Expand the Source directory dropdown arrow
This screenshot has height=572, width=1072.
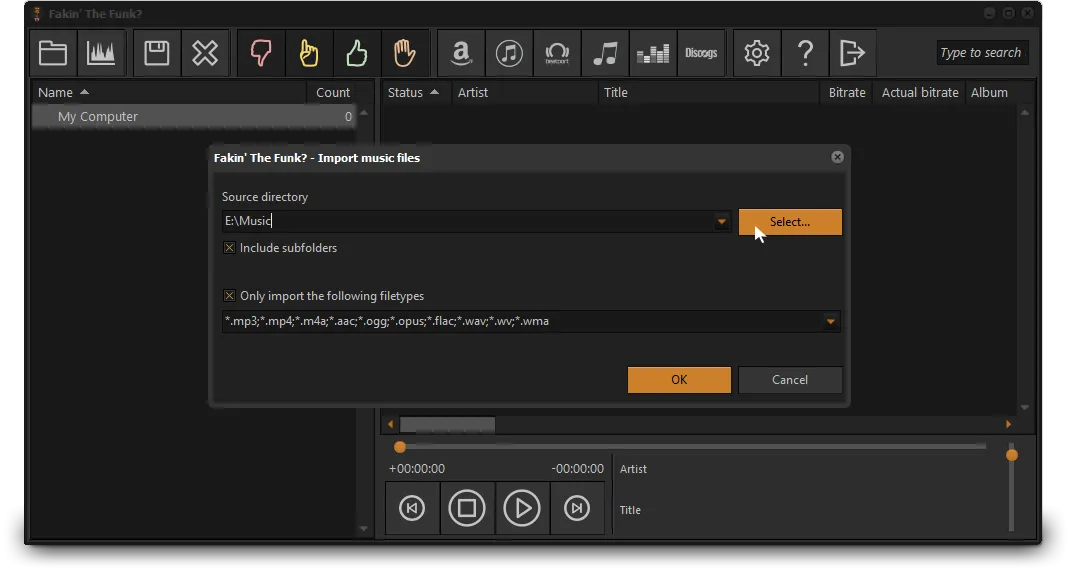pyautogui.click(x=721, y=221)
